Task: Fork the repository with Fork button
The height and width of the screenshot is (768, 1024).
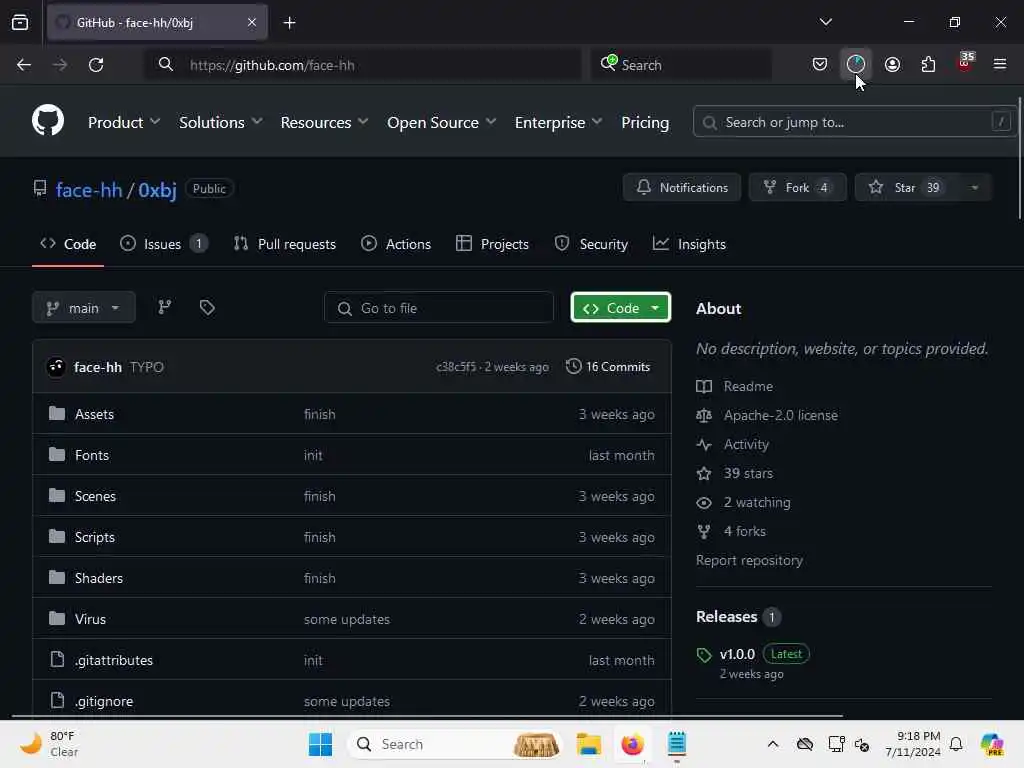Action: (x=797, y=187)
